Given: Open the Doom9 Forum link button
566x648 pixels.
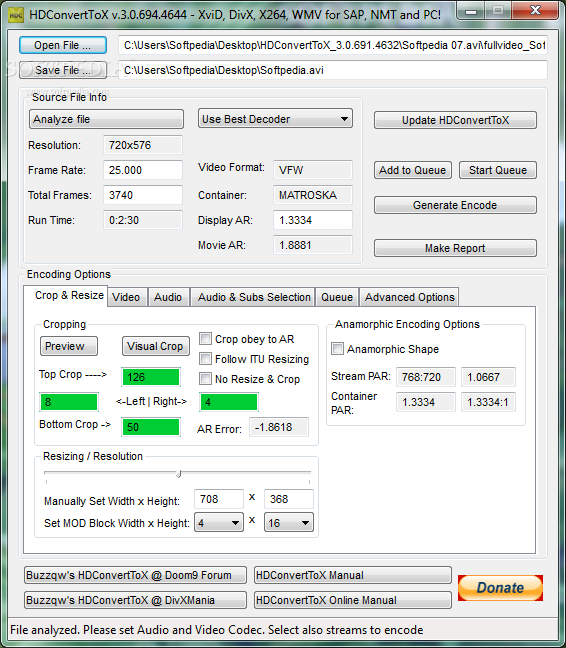Looking at the screenshot, I should point(135,575).
